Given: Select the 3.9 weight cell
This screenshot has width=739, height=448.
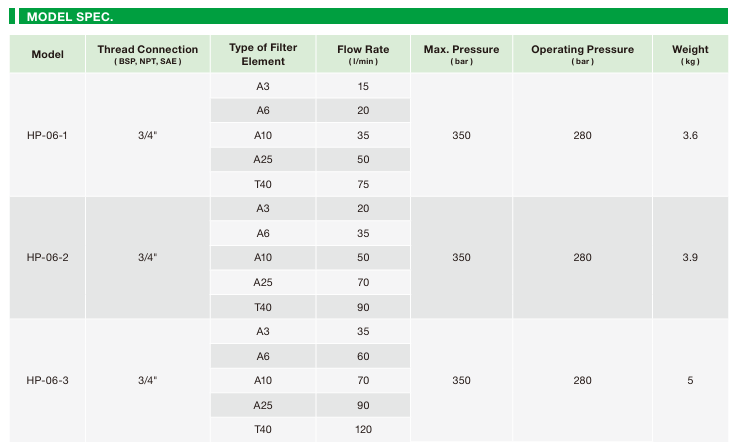Looking at the screenshot, I should [x=690, y=258].
